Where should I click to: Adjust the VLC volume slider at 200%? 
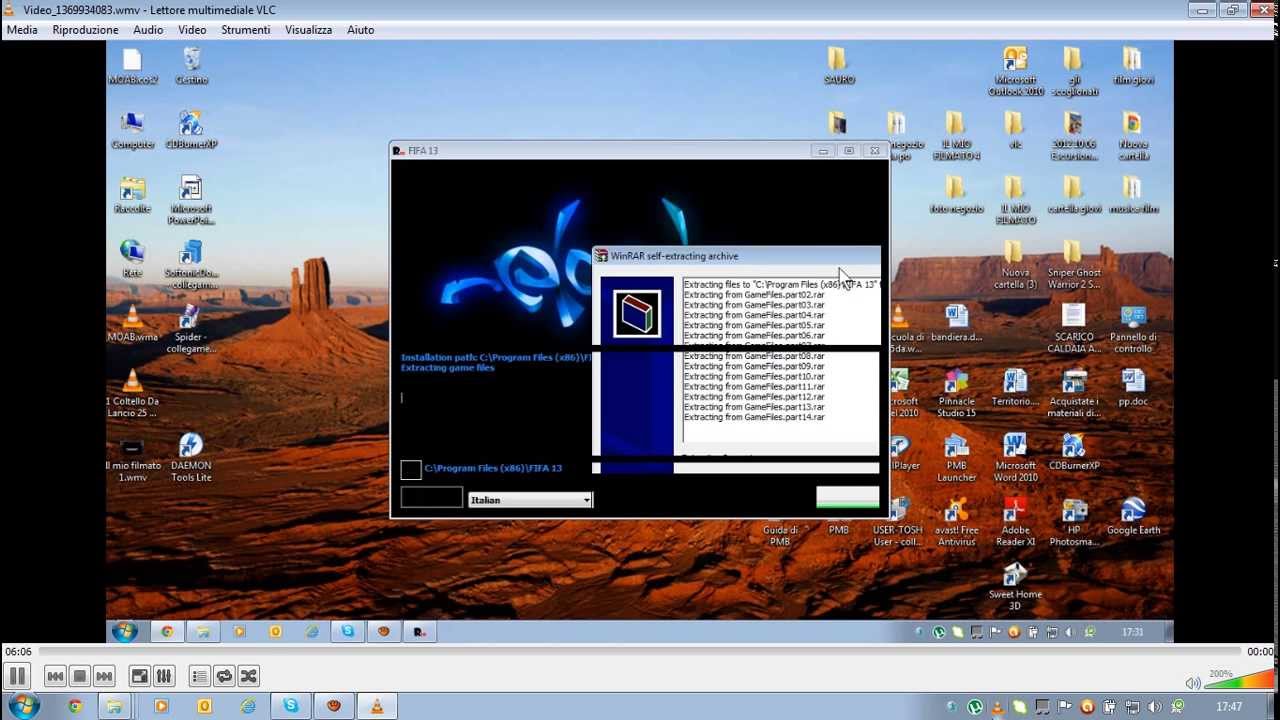(x=1240, y=680)
